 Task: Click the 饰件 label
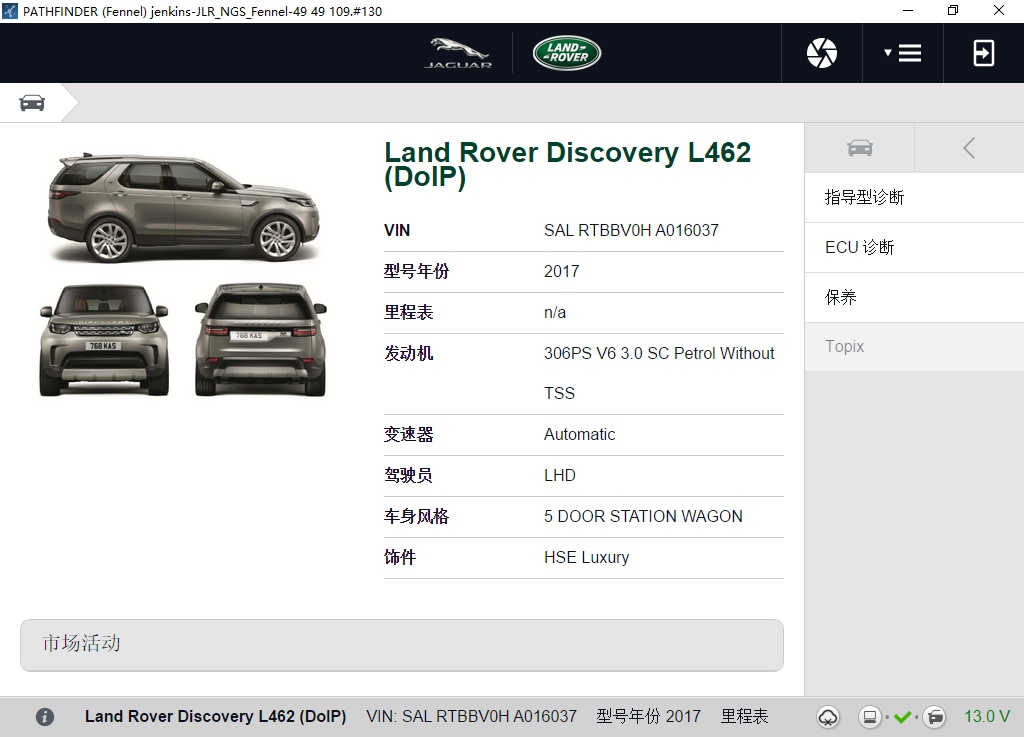point(400,557)
